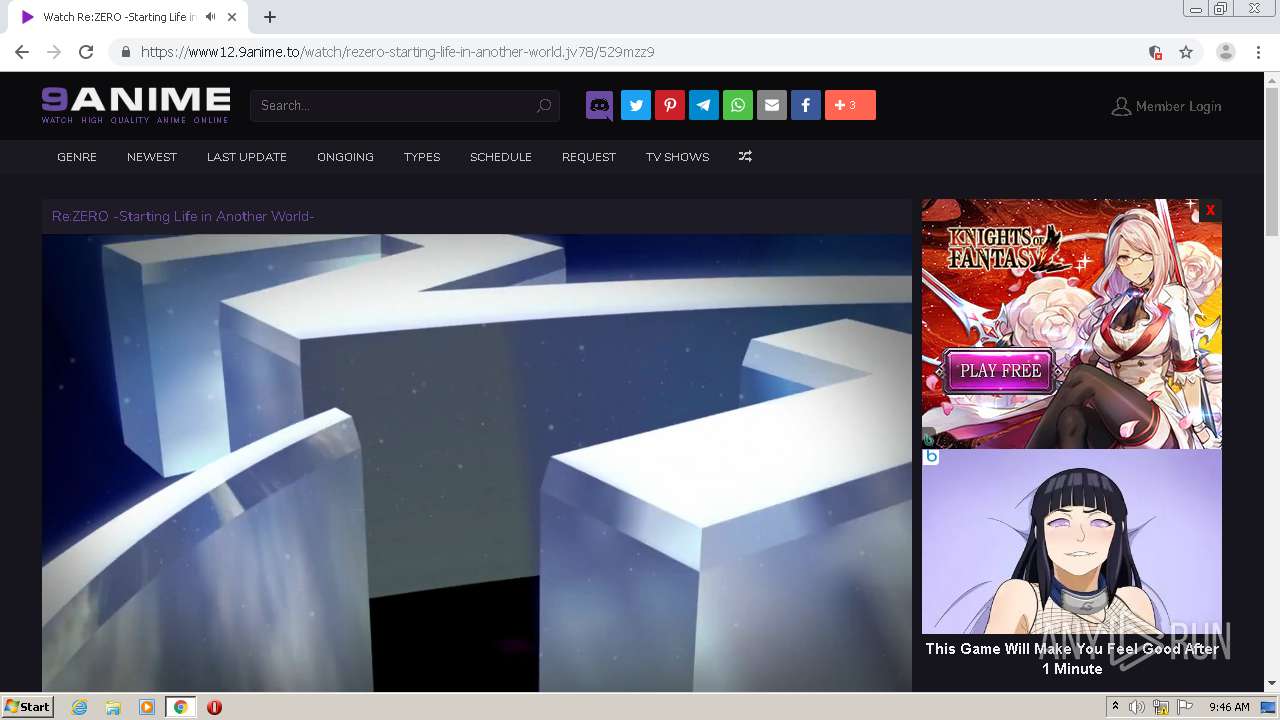Go to 9ANIME home logo
This screenshot has width=1280, height=720.
(136, 105)
